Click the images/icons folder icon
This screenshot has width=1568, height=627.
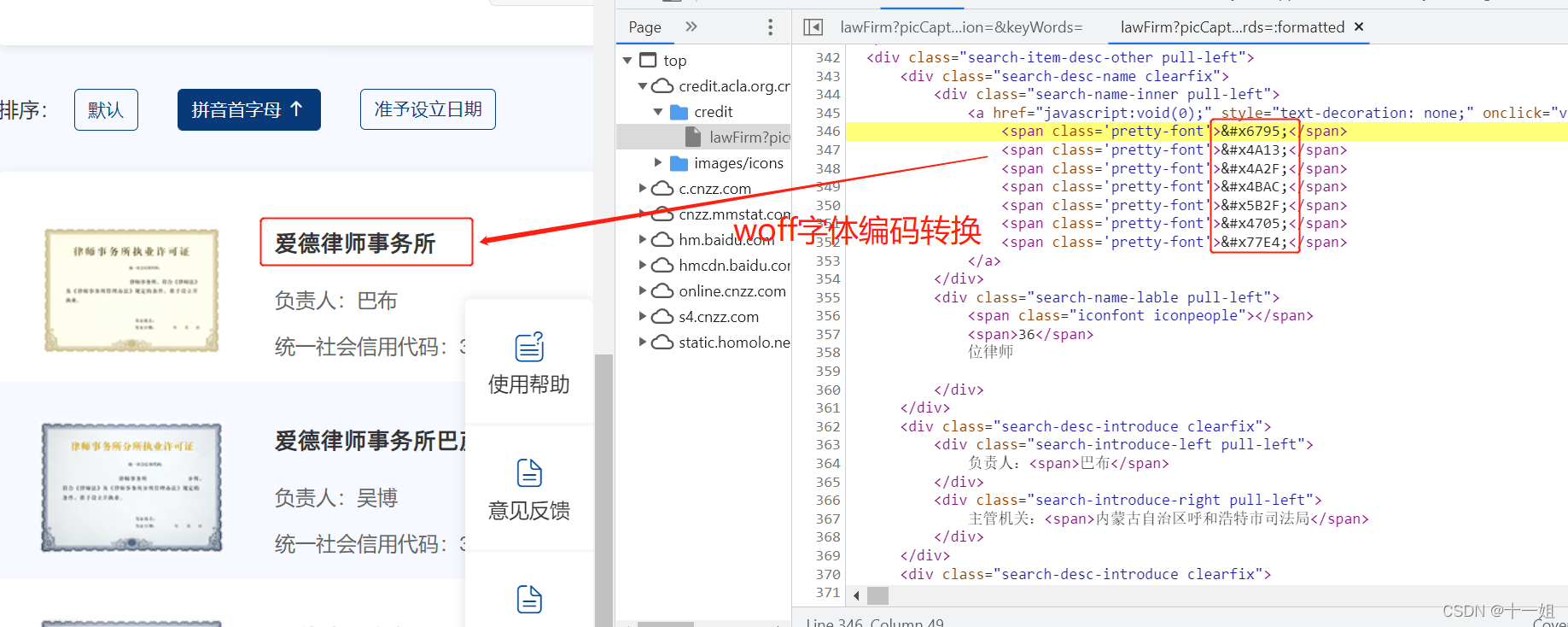click(679, 163)
